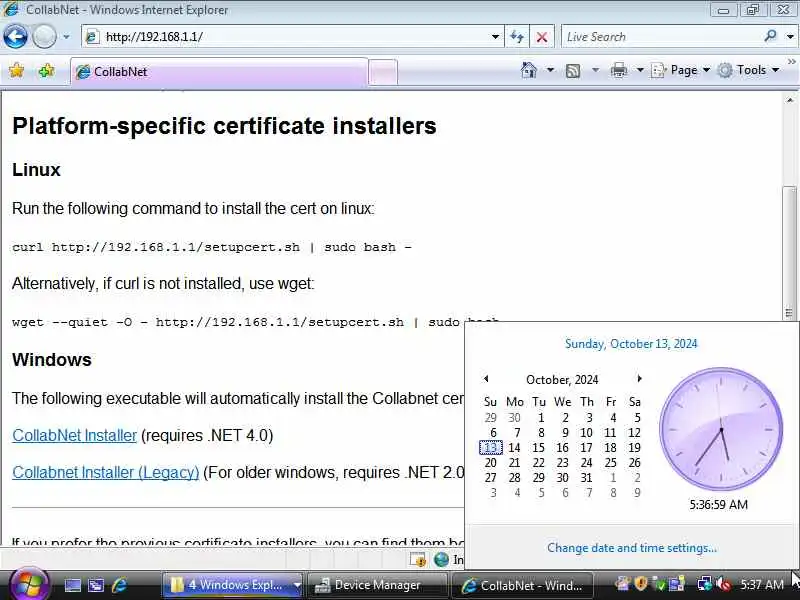Expand the address bar URL history dropdown
Image resolution: width=800 pixels, height=600 pixels.
(495, 37)
